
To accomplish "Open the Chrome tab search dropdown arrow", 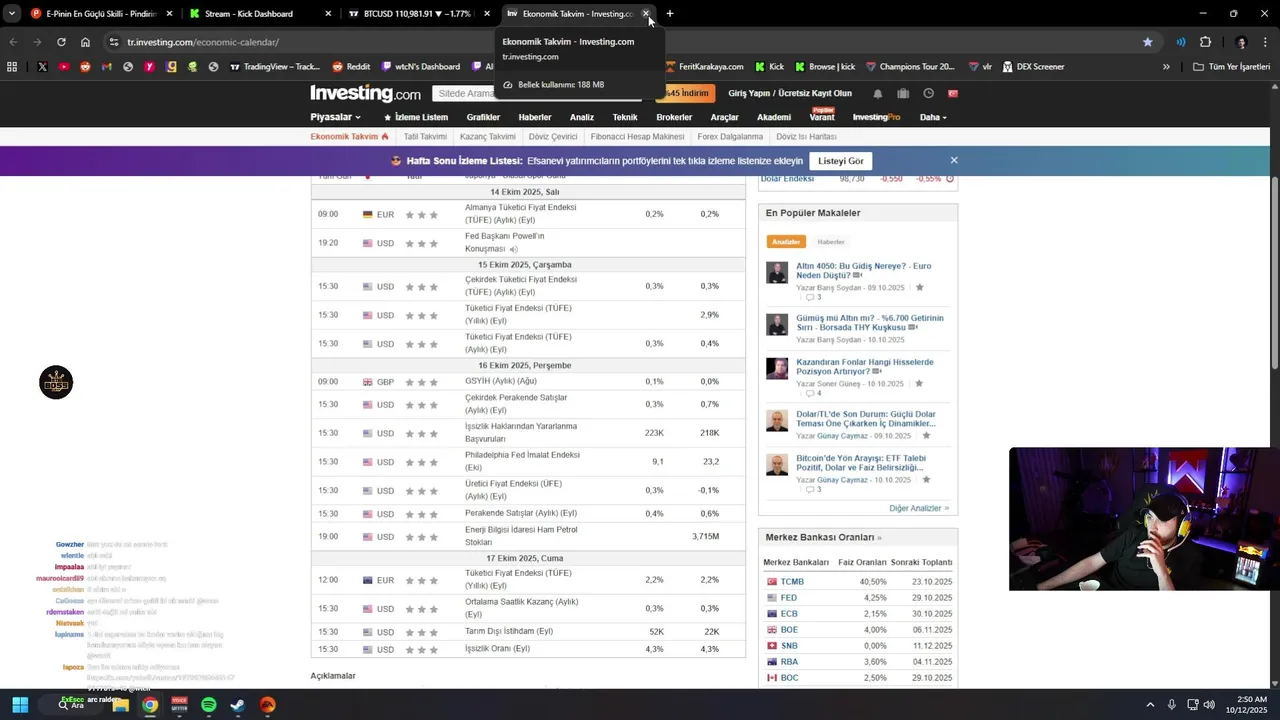I will 12,14.
